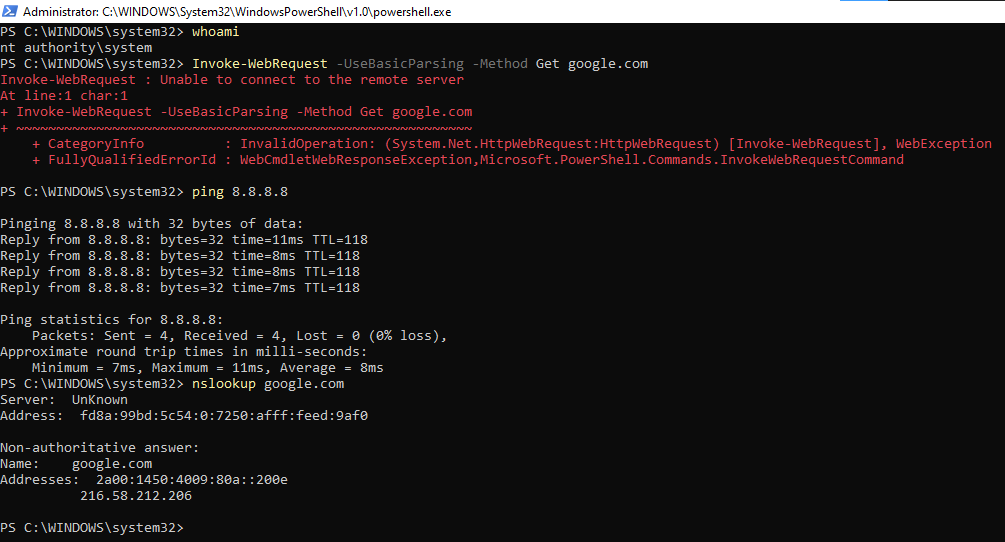This screenshot has height=542, width=1005.
Task: Click the 'nslookup google.com' command
Action: (x=268, y=384)
